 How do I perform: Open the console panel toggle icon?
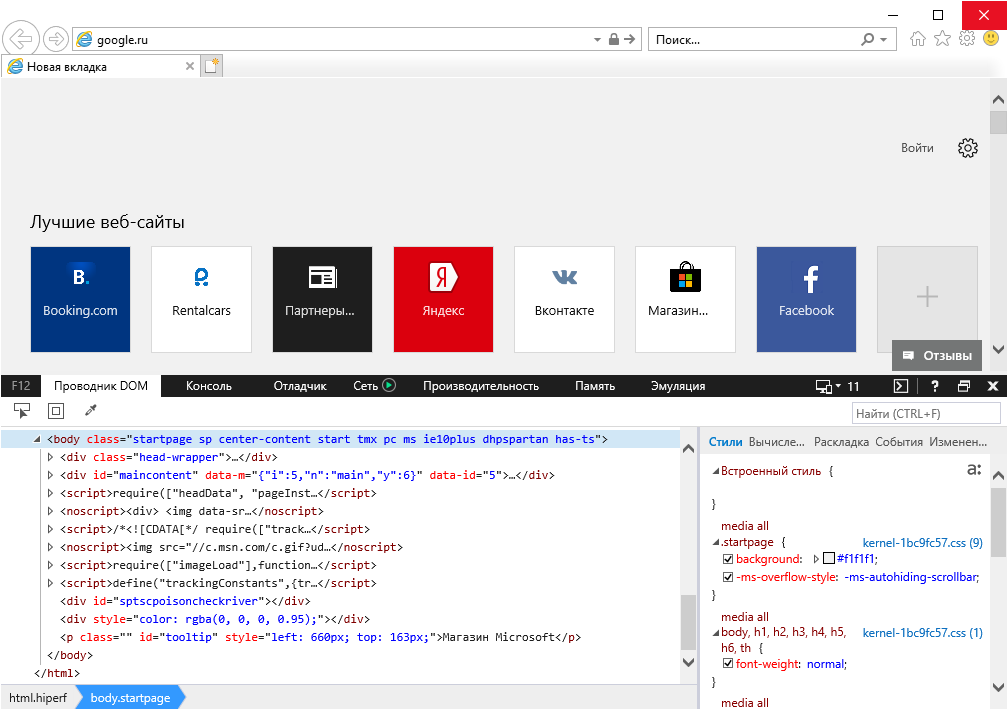click(901, 386)
